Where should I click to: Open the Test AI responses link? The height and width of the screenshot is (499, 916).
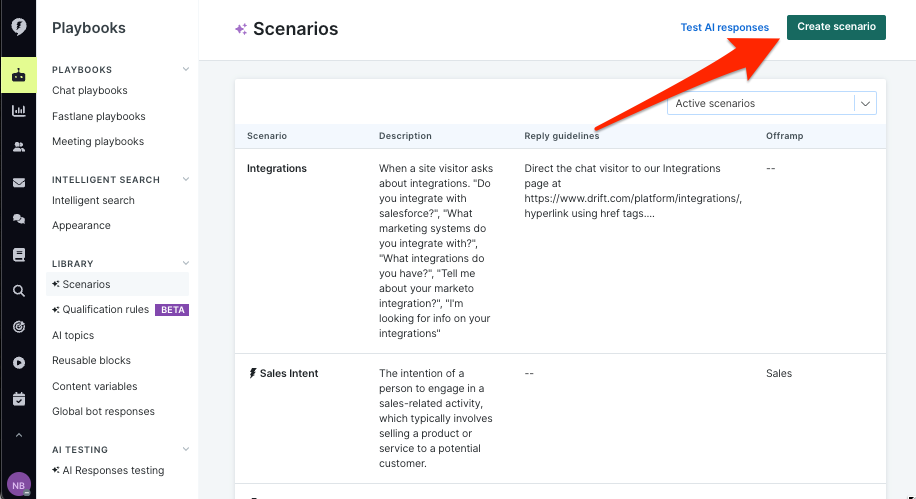(x=725, y=28)
